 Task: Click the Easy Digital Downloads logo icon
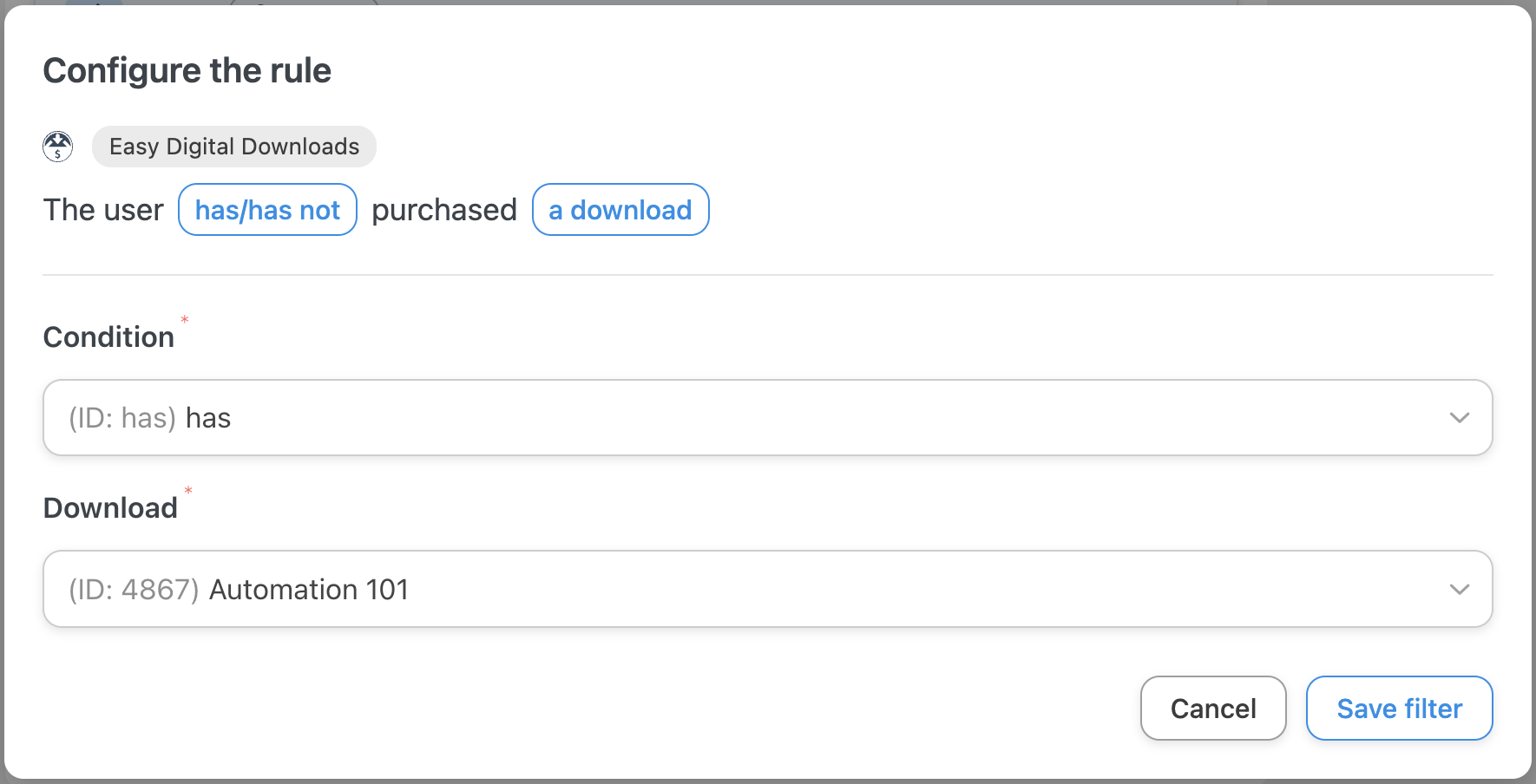tap(58, 147)
